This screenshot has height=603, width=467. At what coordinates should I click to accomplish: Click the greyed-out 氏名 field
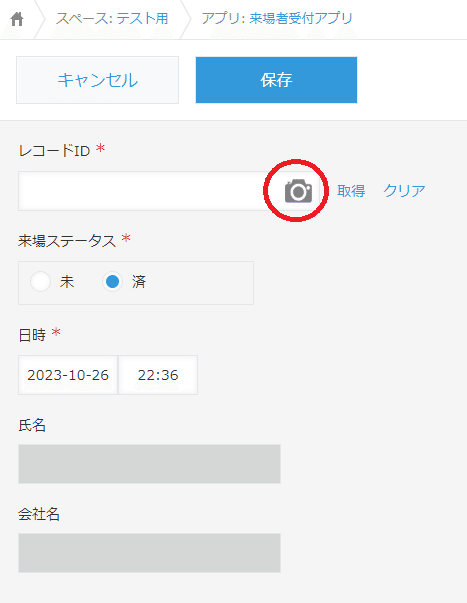pos(149,464)
